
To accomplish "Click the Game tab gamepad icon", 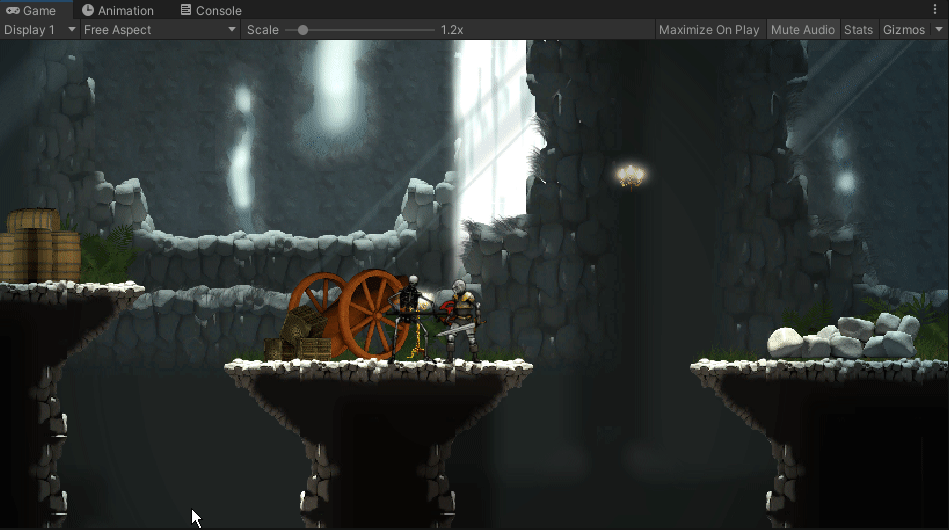I will (x=13, y=10).
